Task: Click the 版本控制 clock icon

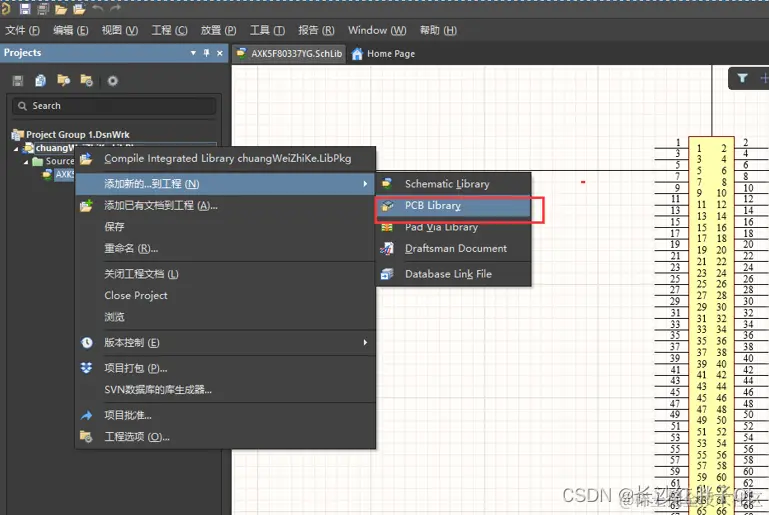Action: (87, 342)
